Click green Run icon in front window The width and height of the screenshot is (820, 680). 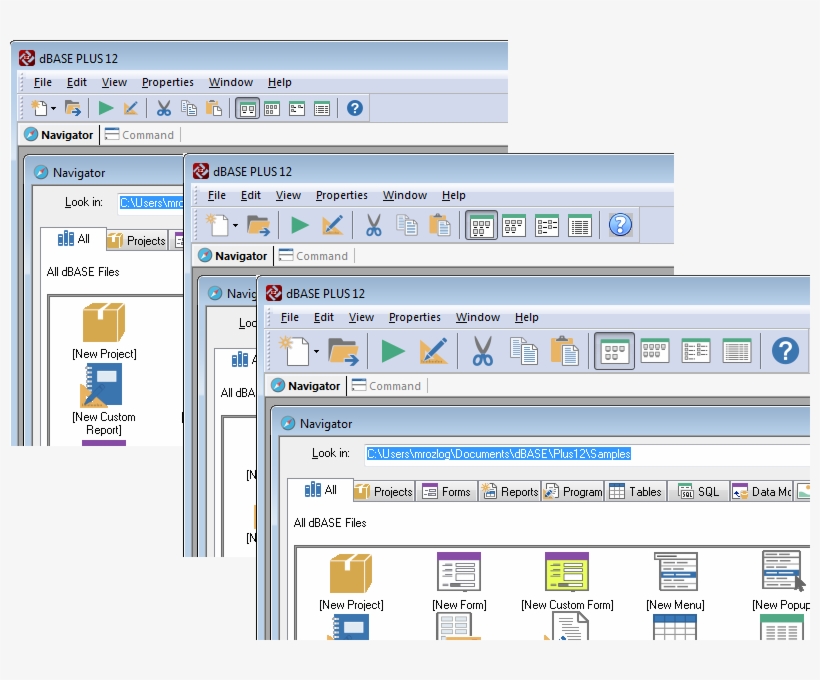(x=393, y=351)
